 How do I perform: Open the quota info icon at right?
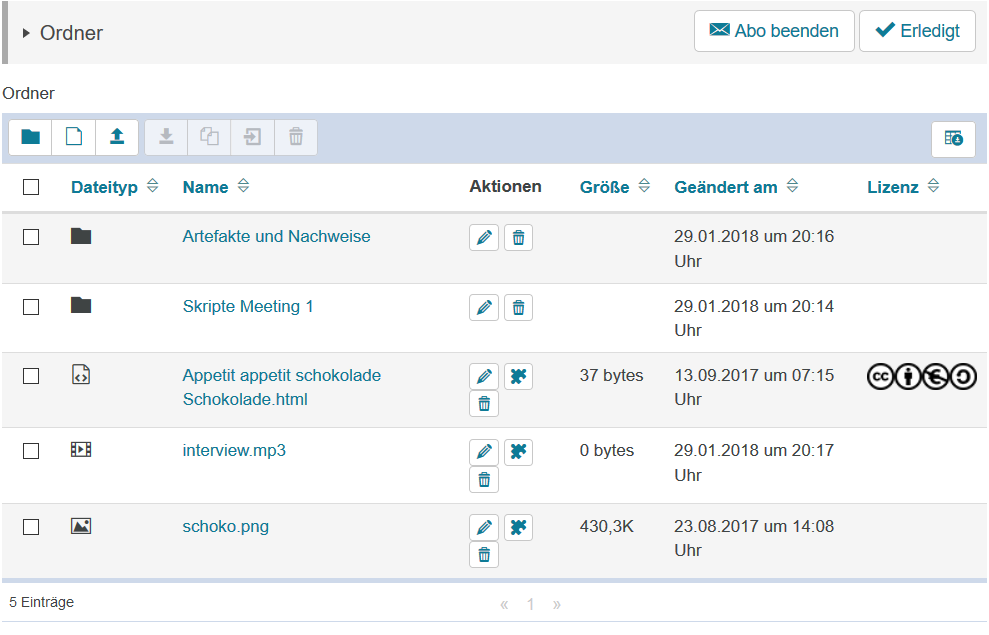tap(953, 139)
